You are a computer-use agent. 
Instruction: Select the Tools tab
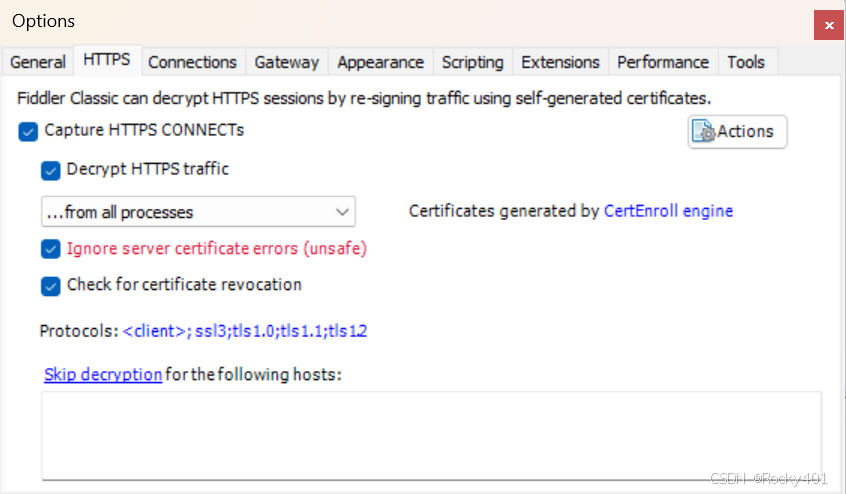click(x=746, y=62)
